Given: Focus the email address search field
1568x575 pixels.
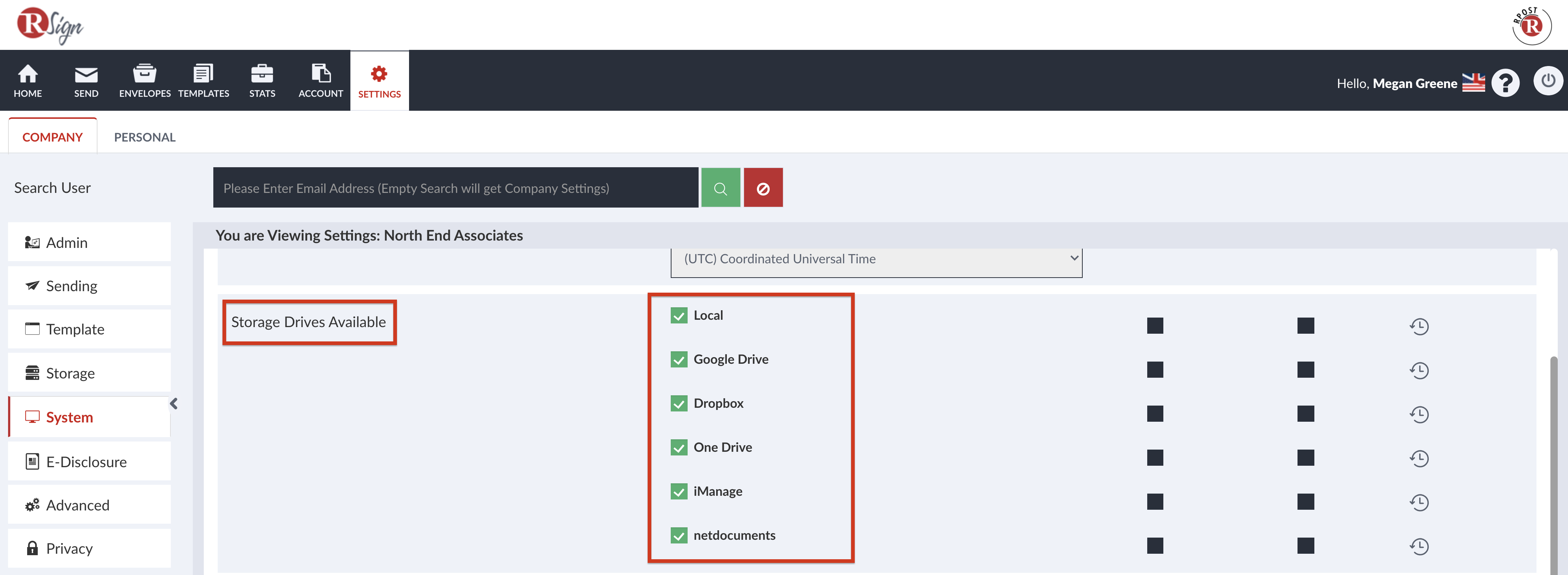Looking at the screenshot, I should (455, 188).
